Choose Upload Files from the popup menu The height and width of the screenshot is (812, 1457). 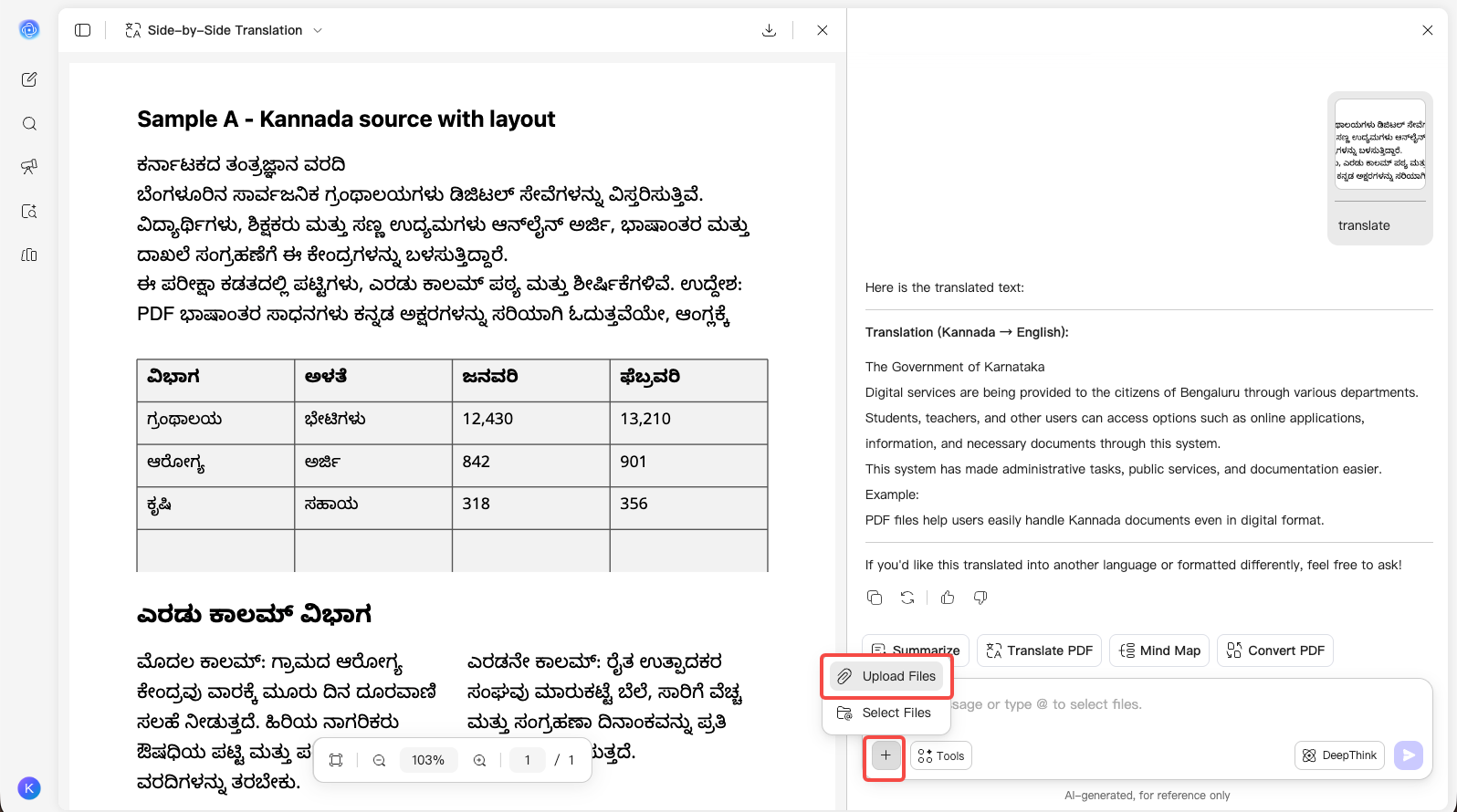(x=886, y=676)
